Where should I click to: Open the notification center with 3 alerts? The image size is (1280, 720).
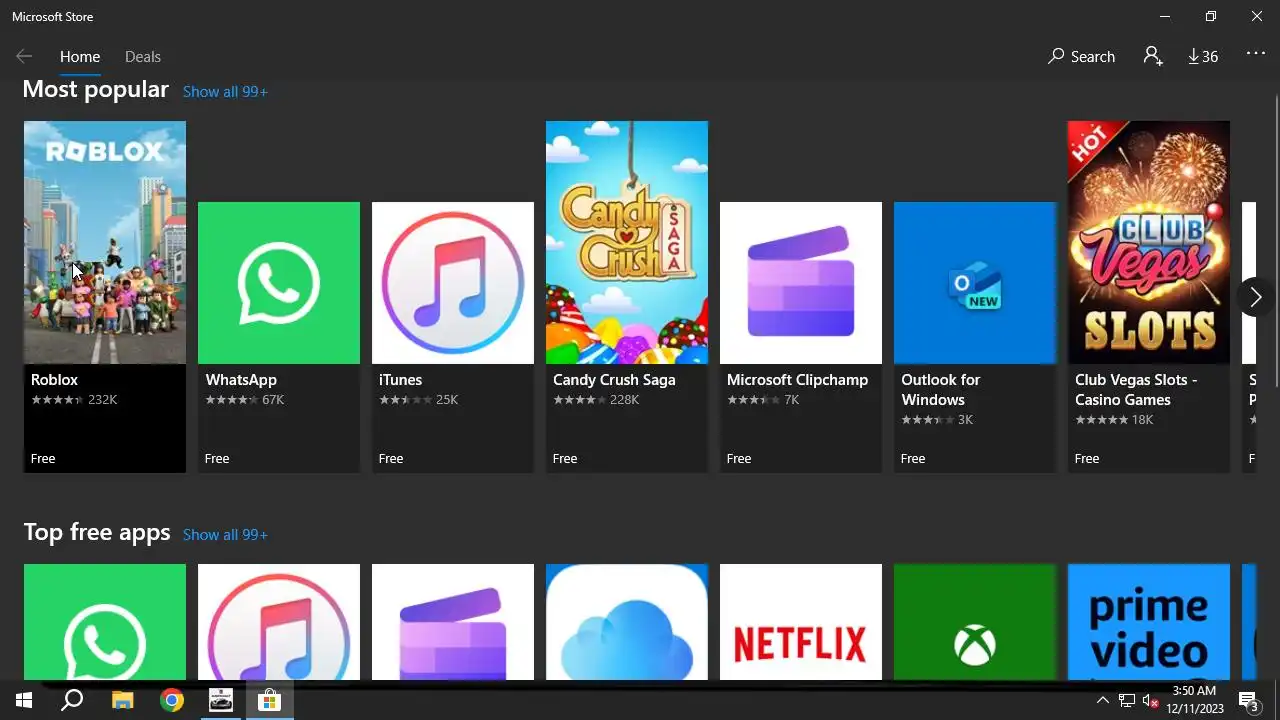click(x=1248, y=700)
